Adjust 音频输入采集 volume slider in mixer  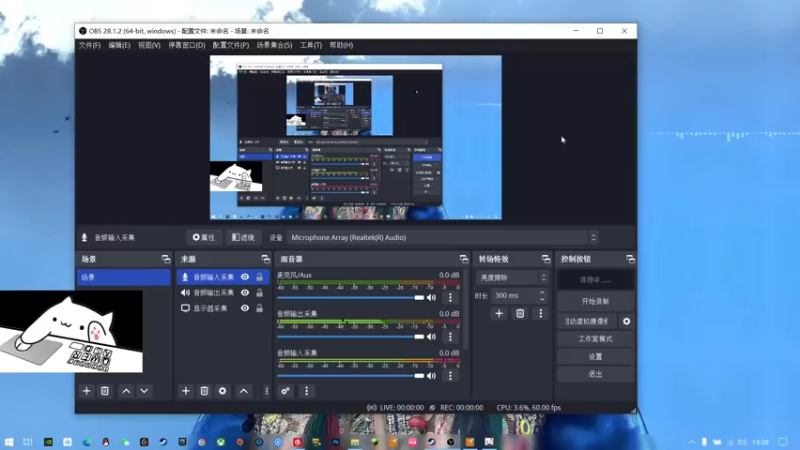(x=351, y=376)
